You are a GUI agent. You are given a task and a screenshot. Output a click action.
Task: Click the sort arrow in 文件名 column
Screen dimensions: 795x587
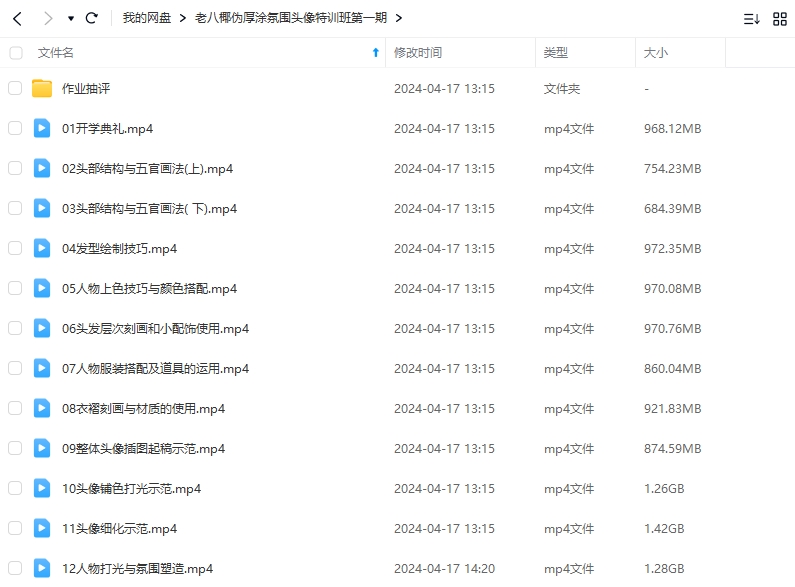376,52
